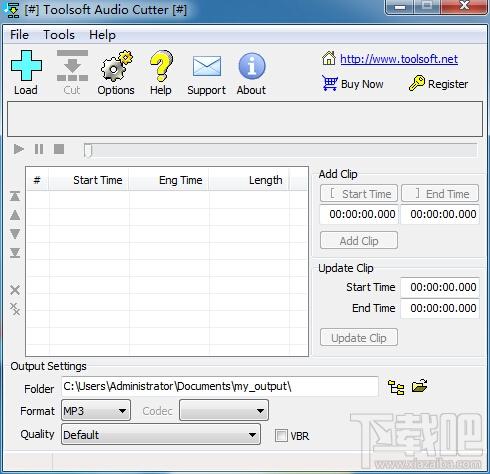Click the Support envelope icon
Viewport: 490px width, 474px height.
click(x=207, y=66)
